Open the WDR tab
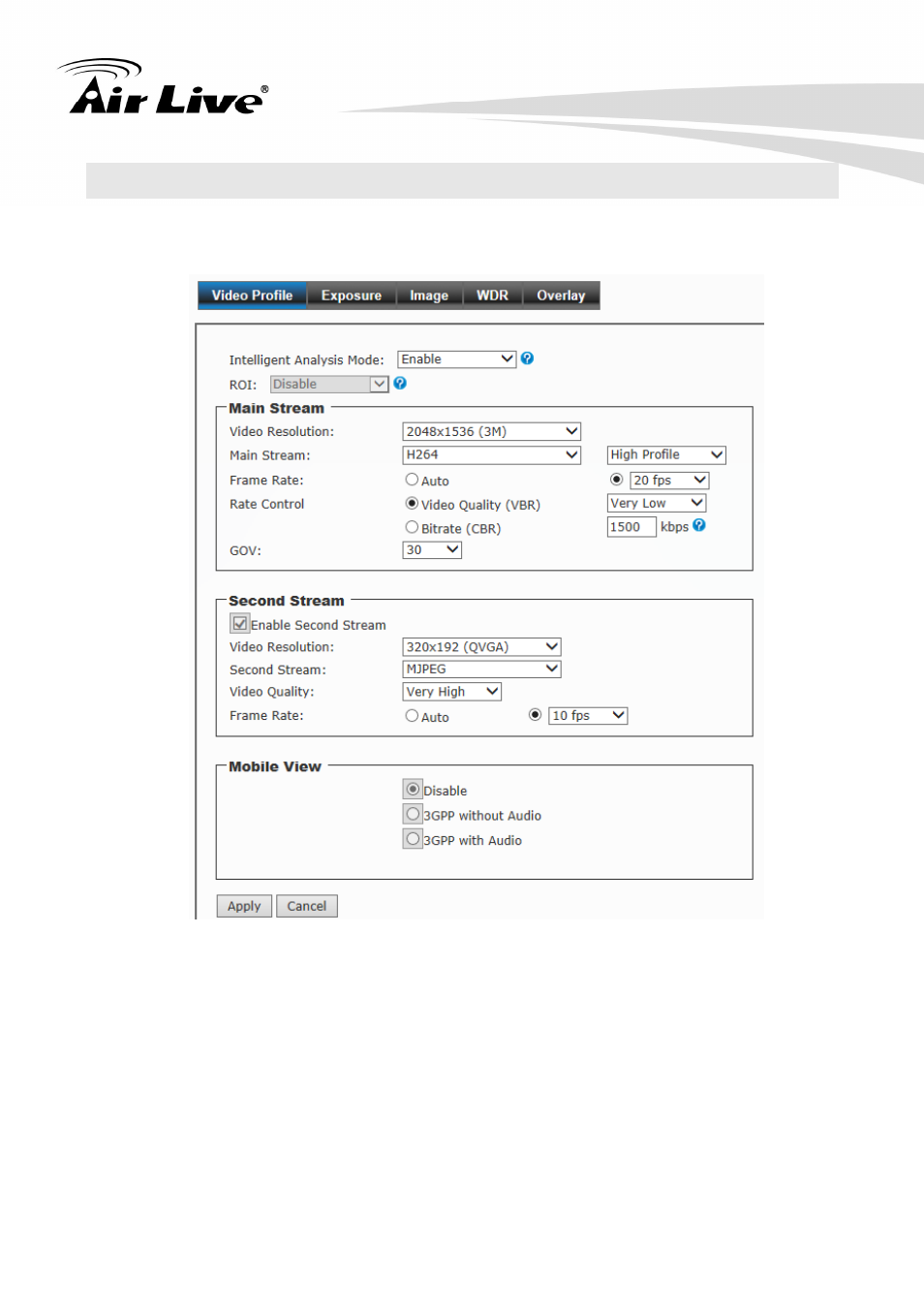The width and height of the screenshot is (924, 1308). (492, 296)
